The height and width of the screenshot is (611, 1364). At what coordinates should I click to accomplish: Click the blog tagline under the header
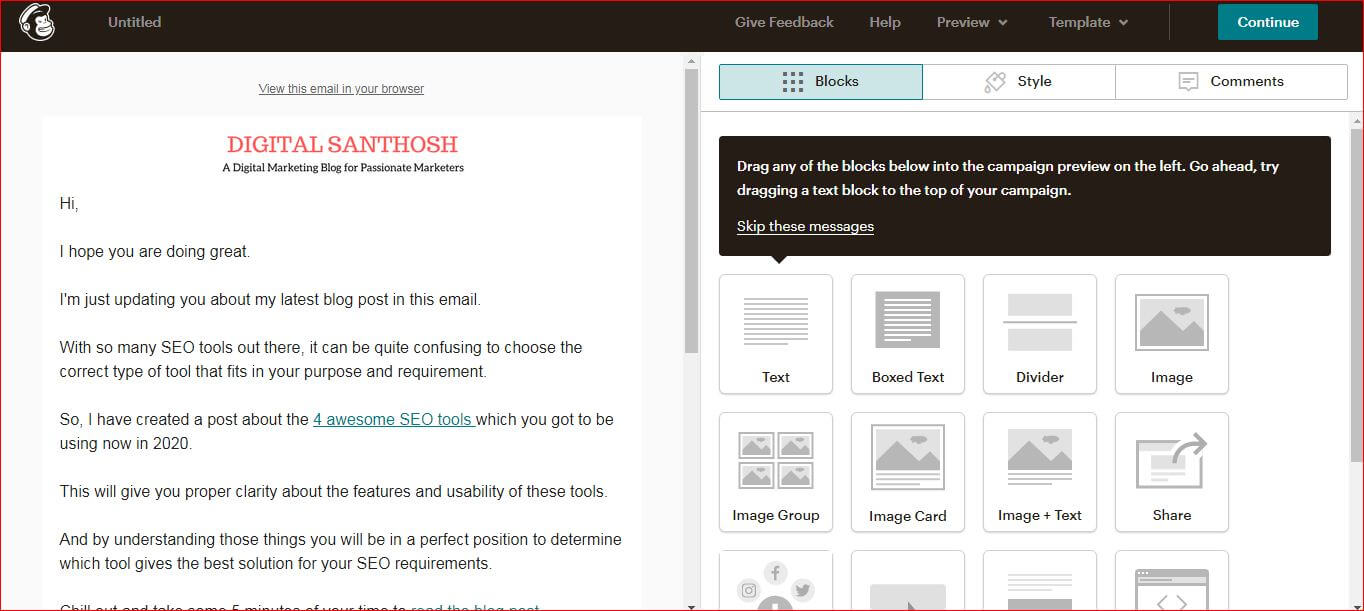(343, 168)
